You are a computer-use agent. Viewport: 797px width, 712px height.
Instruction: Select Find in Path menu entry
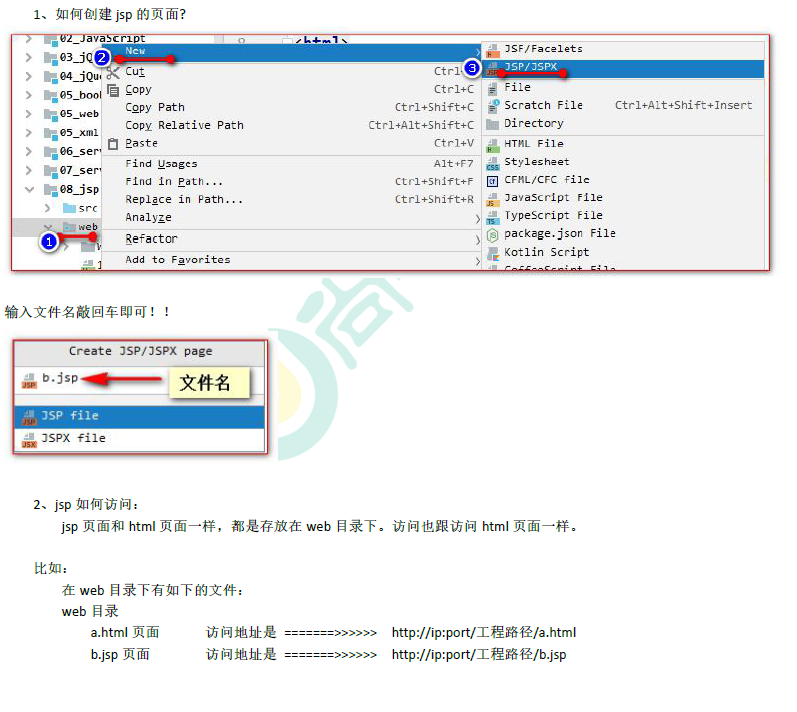coord(174,182)
